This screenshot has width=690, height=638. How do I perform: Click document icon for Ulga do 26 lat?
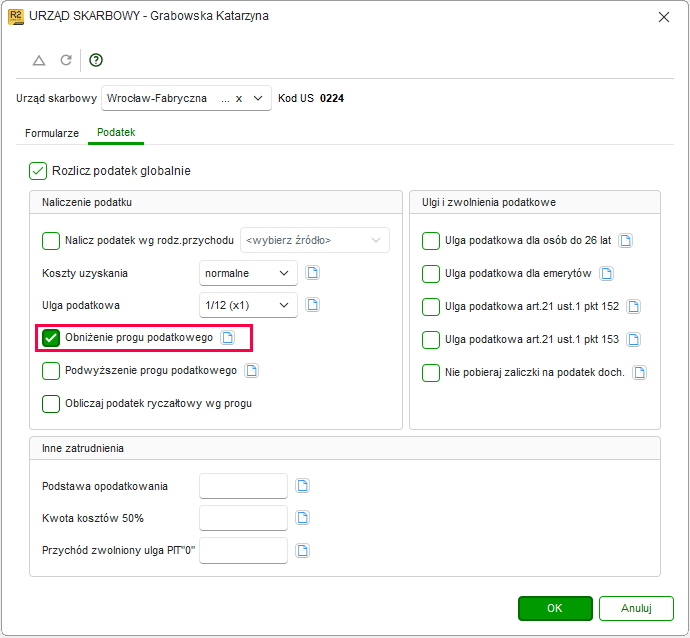[x=625, y=241]
